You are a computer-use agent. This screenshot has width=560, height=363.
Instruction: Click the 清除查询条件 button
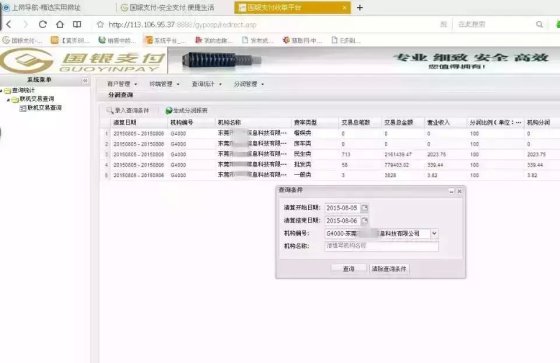389,269
